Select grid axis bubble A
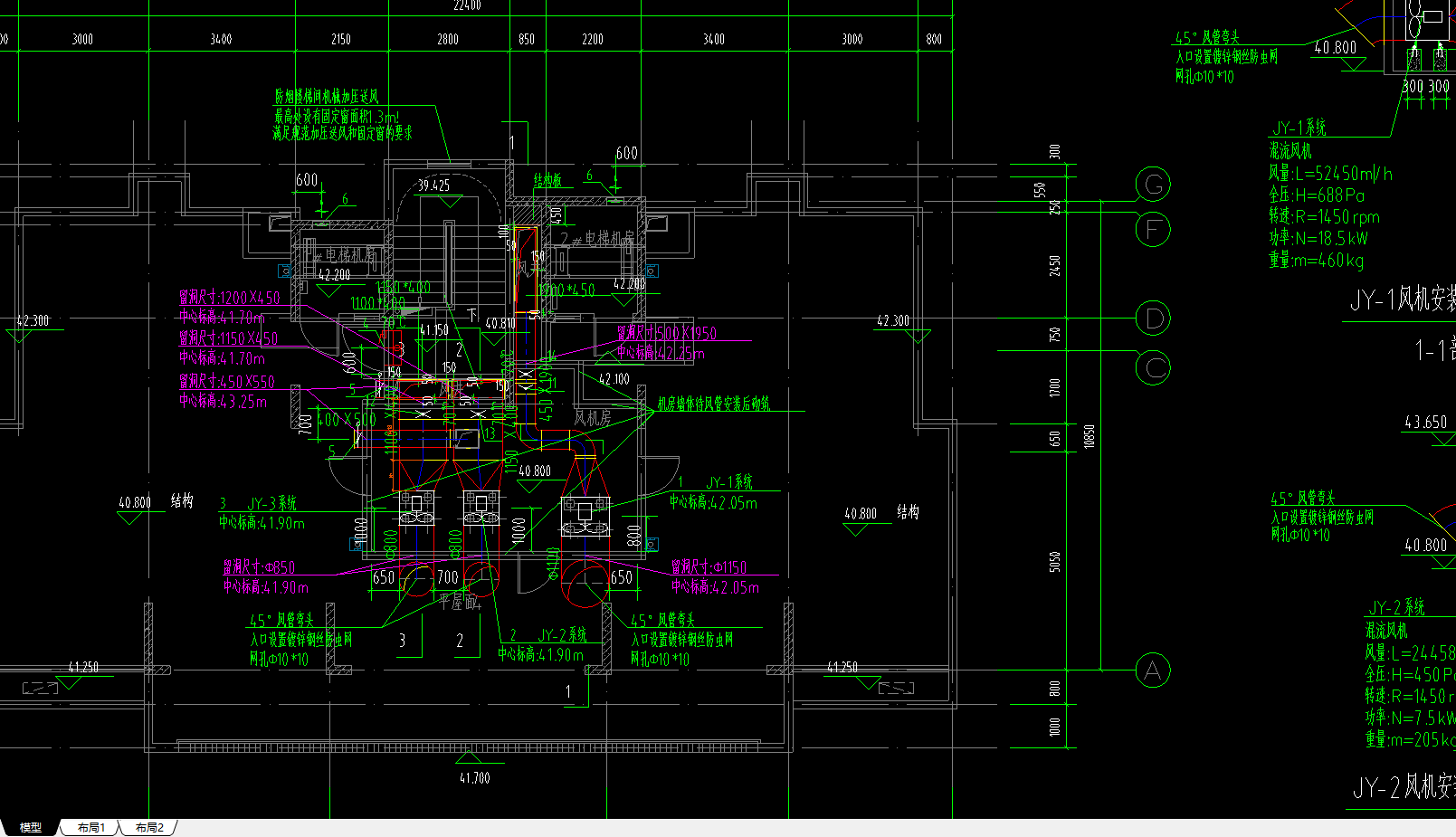Image resolution: width=1456 pixels, height=837 pixels. point(1153,671)
